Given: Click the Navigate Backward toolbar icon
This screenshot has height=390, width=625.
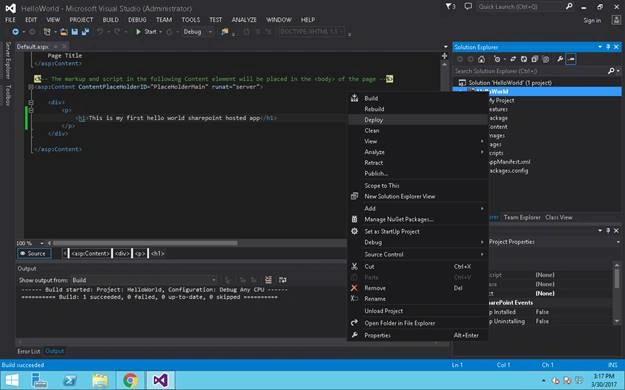Looking at the screenshot, I should click(x=16, y=32).
